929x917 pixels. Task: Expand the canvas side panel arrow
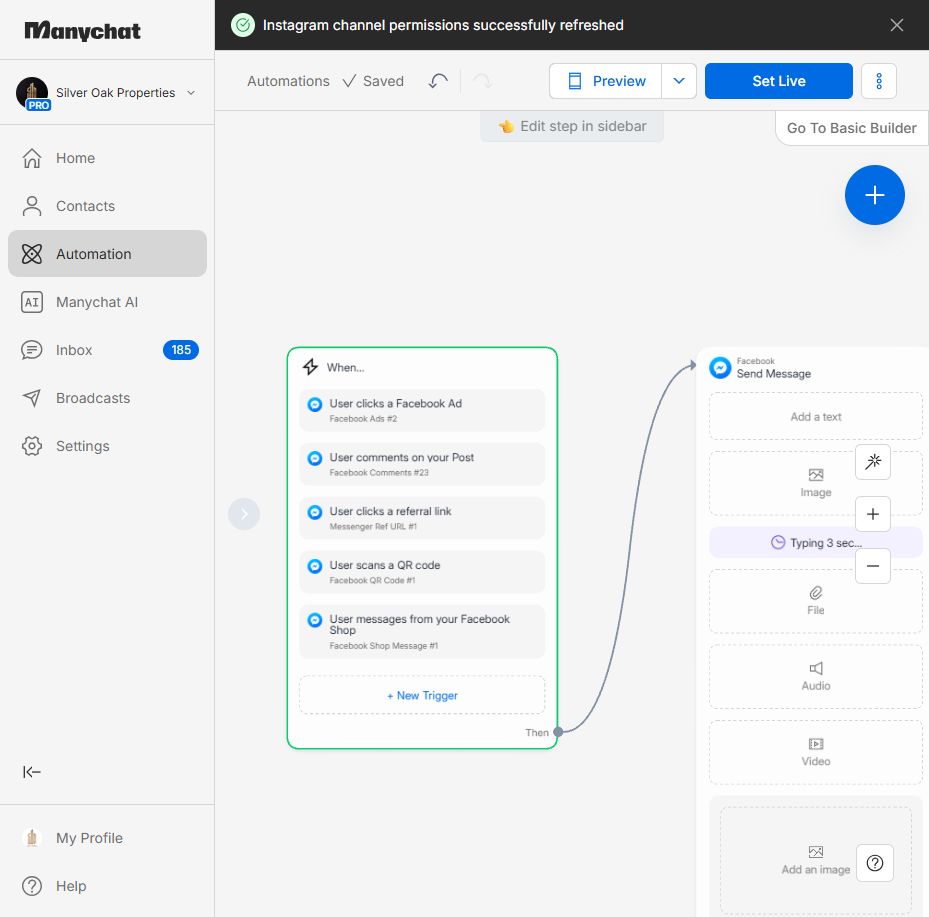(244, 514)
